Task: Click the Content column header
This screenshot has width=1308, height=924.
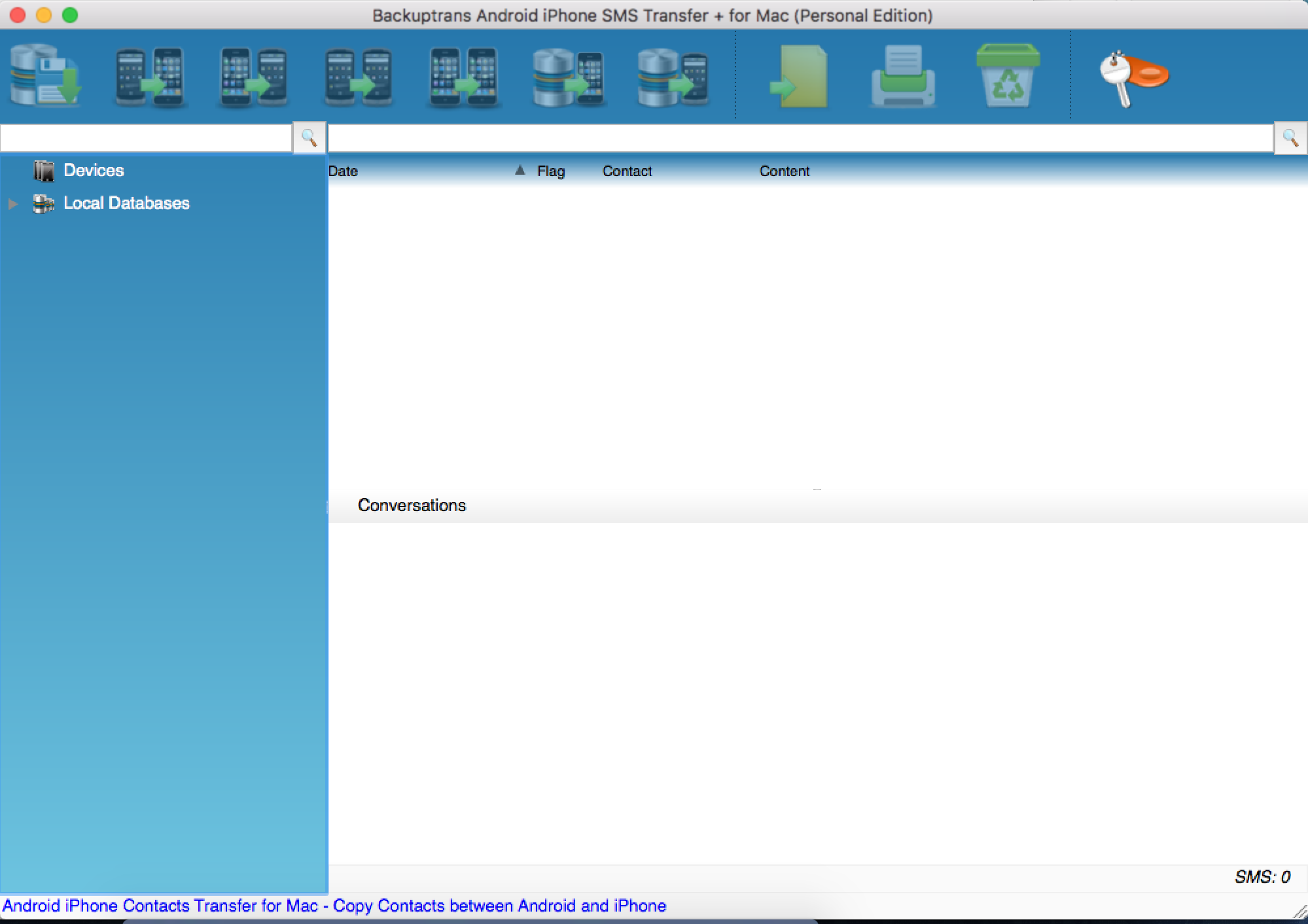Action: click(785, 171)
